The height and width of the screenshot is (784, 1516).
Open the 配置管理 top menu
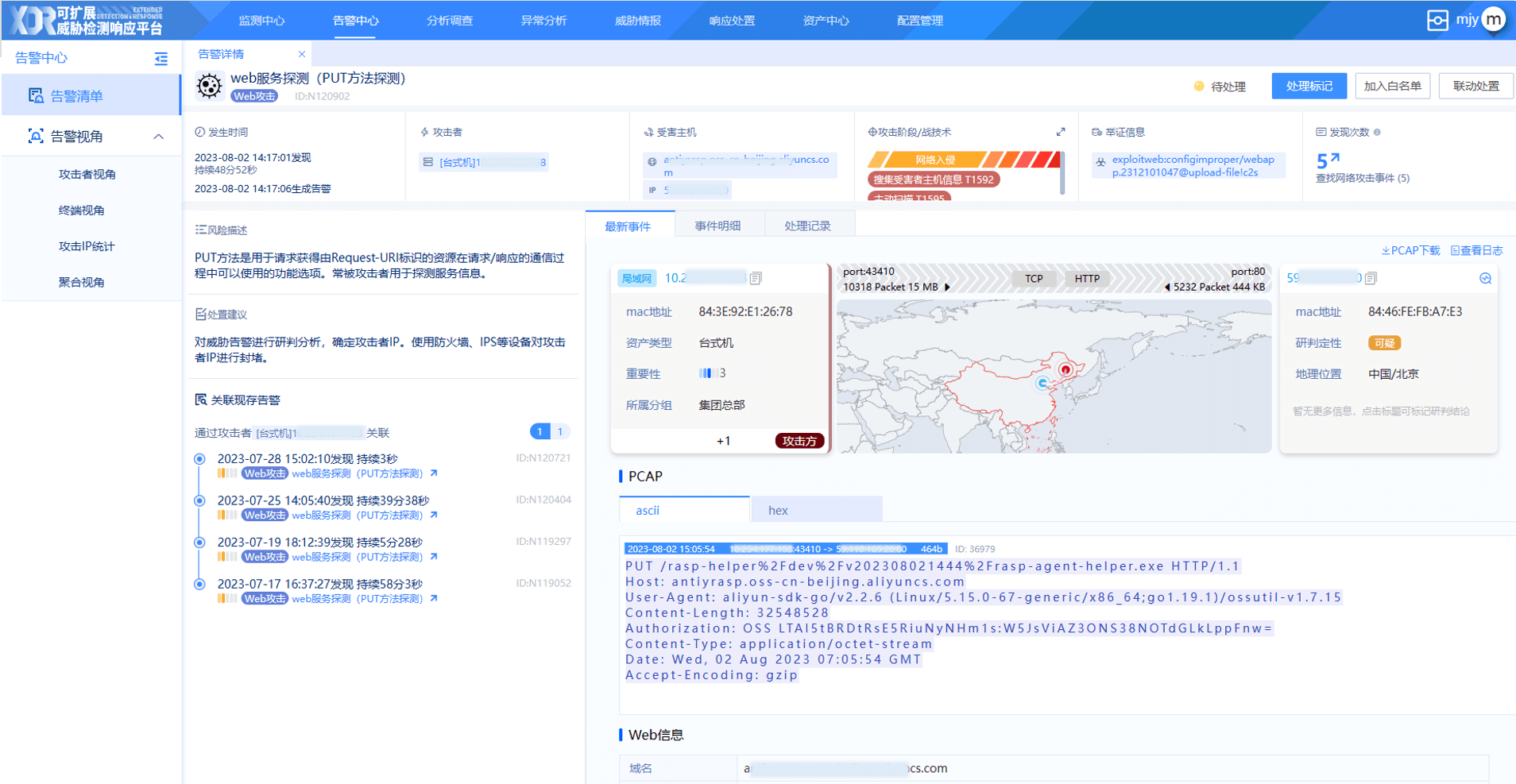tap(920, 21)
